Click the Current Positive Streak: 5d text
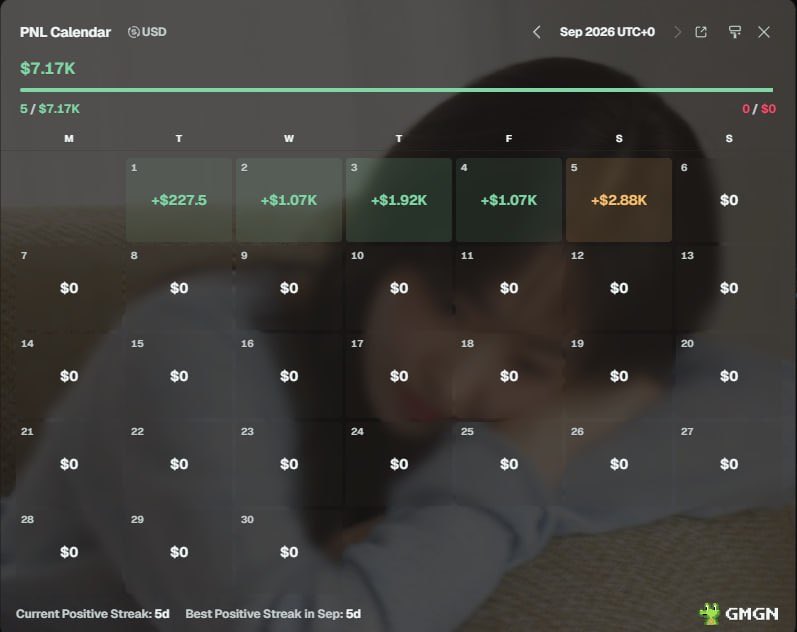The image size is (797, 632). tap(93, 614)
